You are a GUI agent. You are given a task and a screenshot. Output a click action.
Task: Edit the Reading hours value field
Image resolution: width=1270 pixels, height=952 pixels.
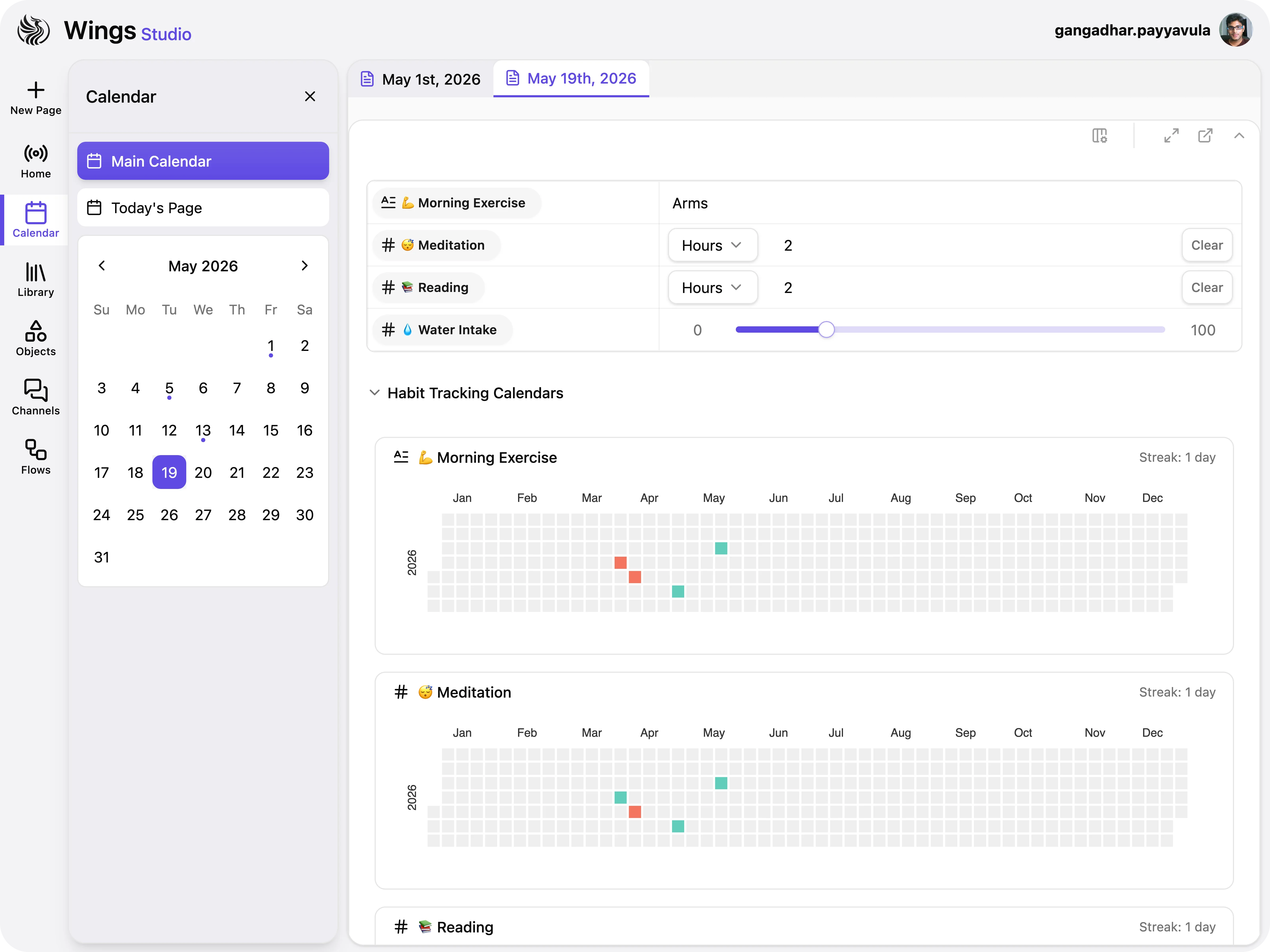point(788,288)
